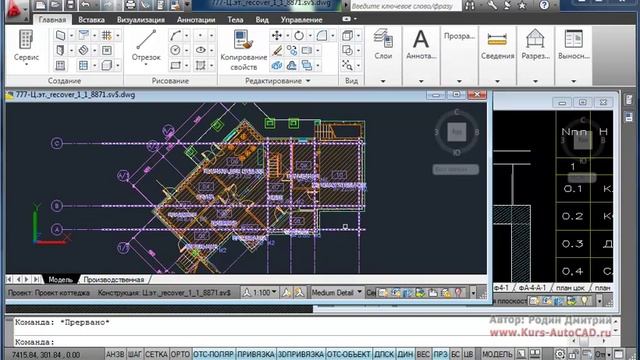
Task: Select план цок tab in background window
Action: [x=570, y=288]
